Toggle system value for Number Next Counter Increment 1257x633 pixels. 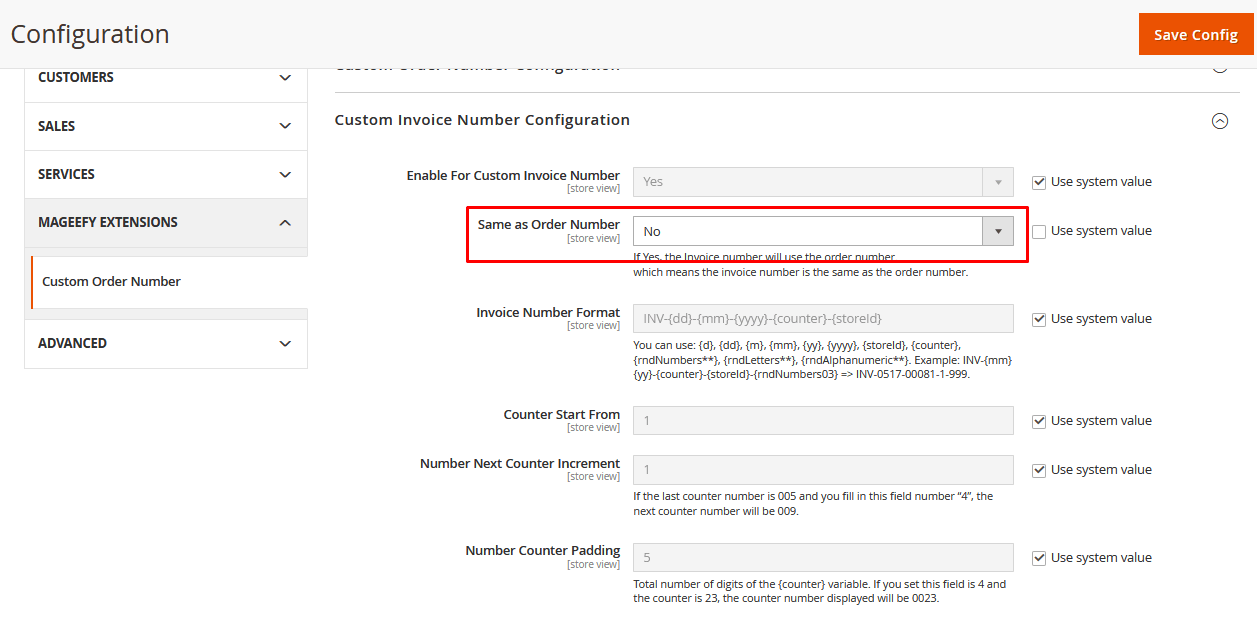click(x=1039, y=470)
